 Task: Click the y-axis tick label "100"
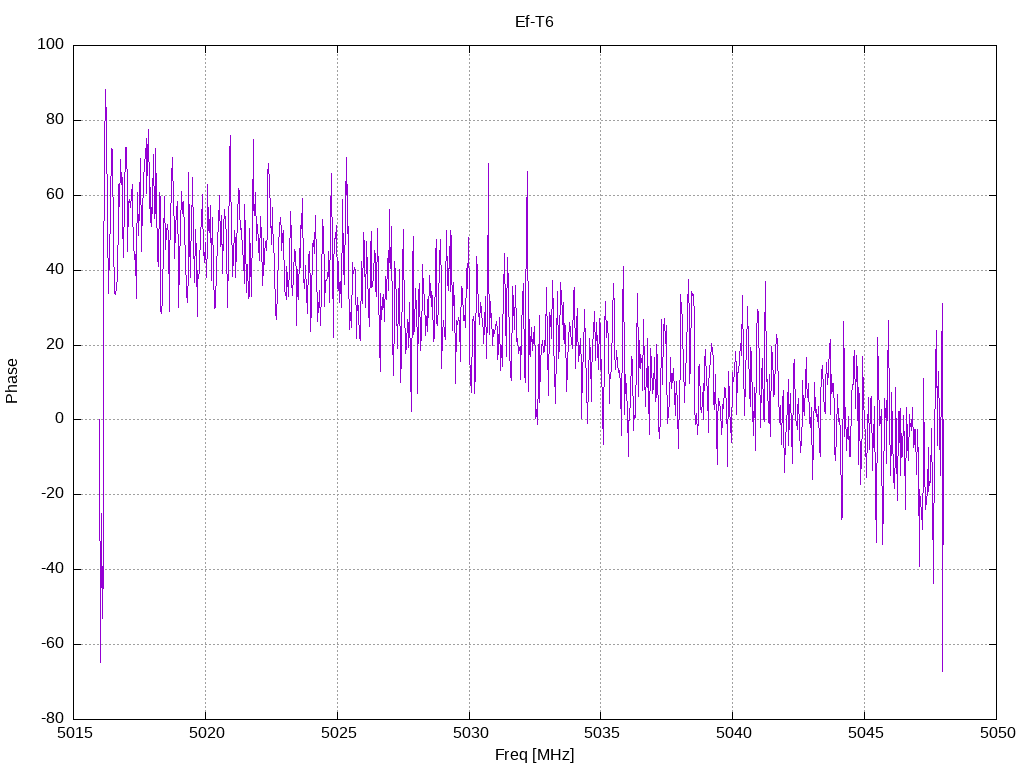pos(51,44)
